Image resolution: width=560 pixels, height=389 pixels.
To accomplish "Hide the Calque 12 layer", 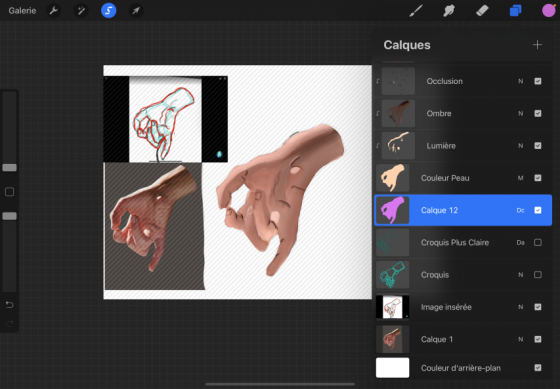I will click(x=538, y=210).
